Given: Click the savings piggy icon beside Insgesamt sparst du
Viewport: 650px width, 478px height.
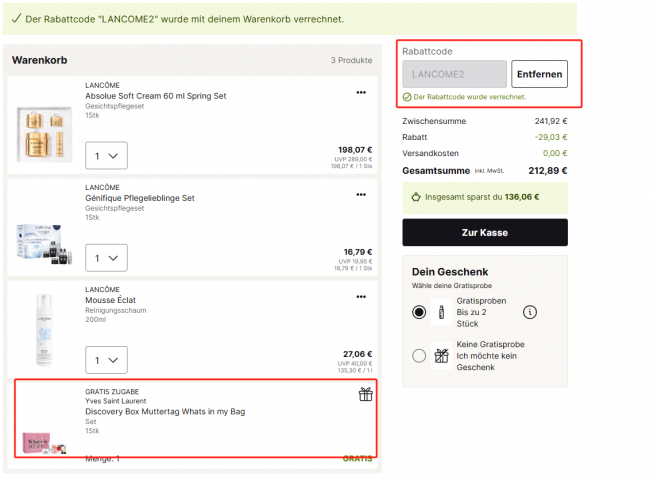Looking at the screenshot, I should click(416, 197).
